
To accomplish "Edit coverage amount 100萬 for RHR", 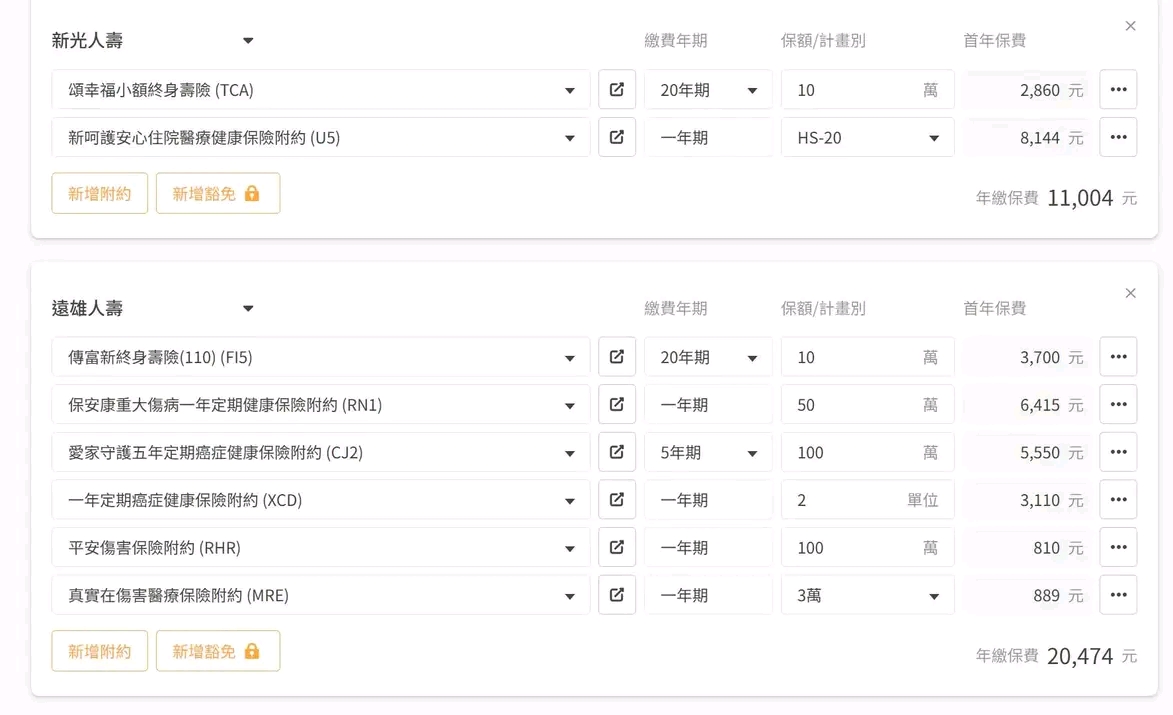I will click(868, 547).
